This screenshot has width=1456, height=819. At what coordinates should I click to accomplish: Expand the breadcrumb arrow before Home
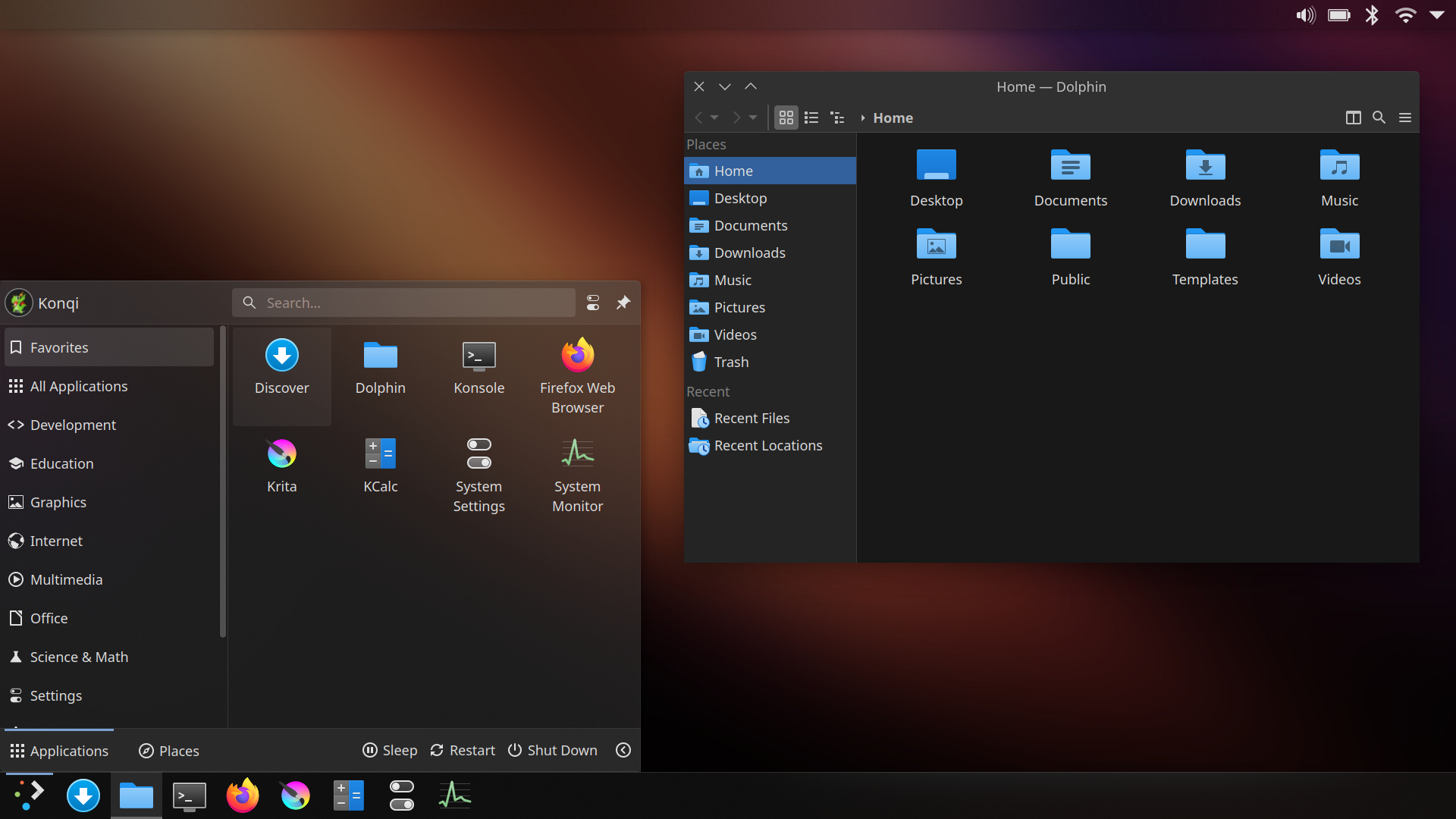click(x=863, y=118)
